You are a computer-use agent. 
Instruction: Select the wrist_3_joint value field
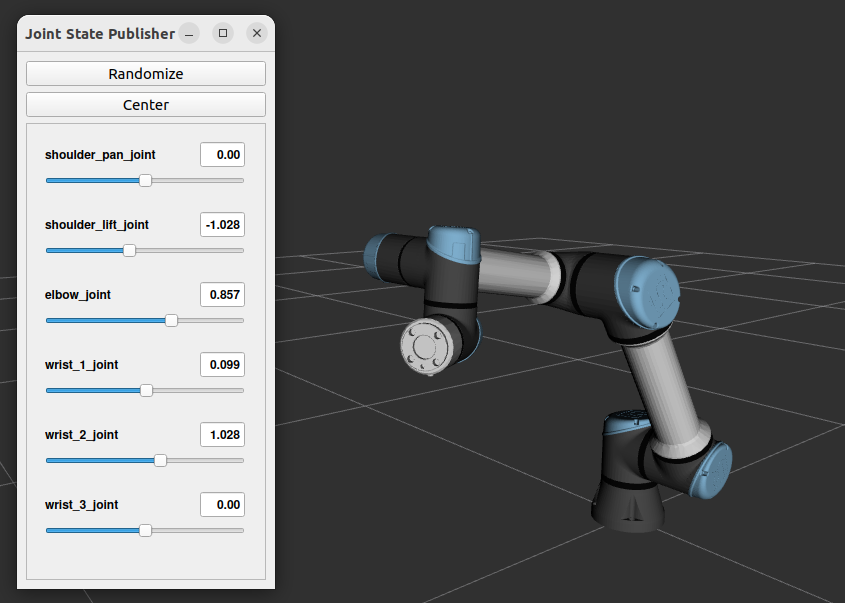(222, 505)
